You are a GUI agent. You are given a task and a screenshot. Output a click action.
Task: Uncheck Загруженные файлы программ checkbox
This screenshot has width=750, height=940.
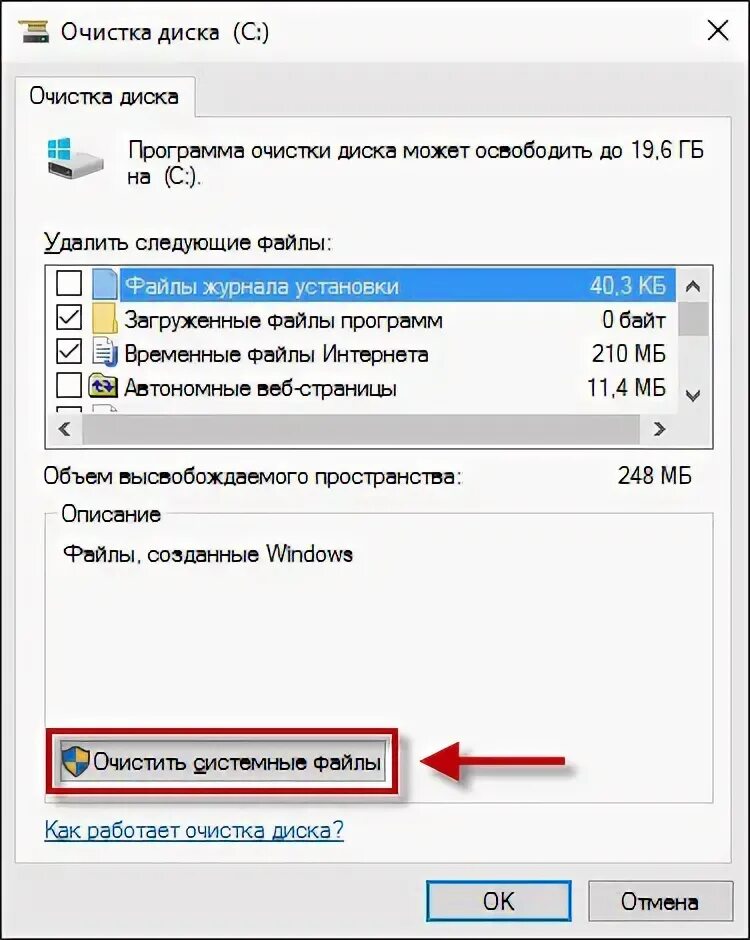pos(69,317)
